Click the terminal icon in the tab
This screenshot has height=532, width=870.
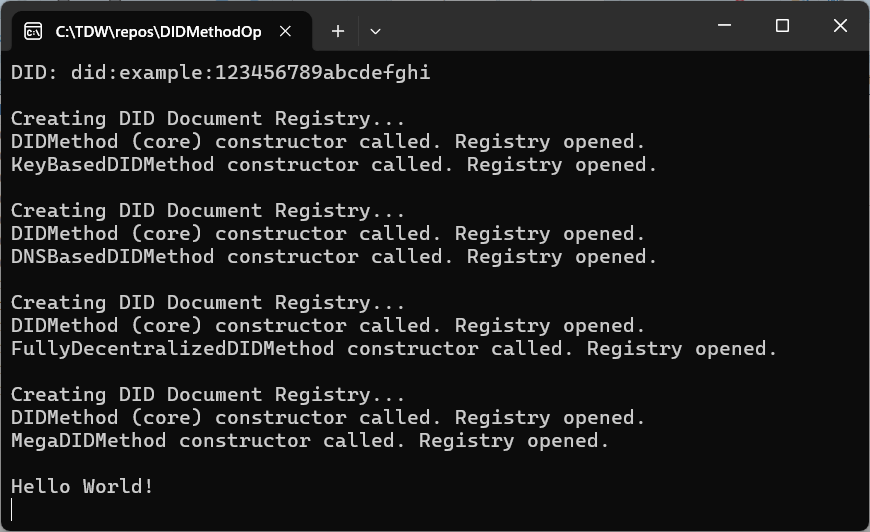tap(33, 31)
